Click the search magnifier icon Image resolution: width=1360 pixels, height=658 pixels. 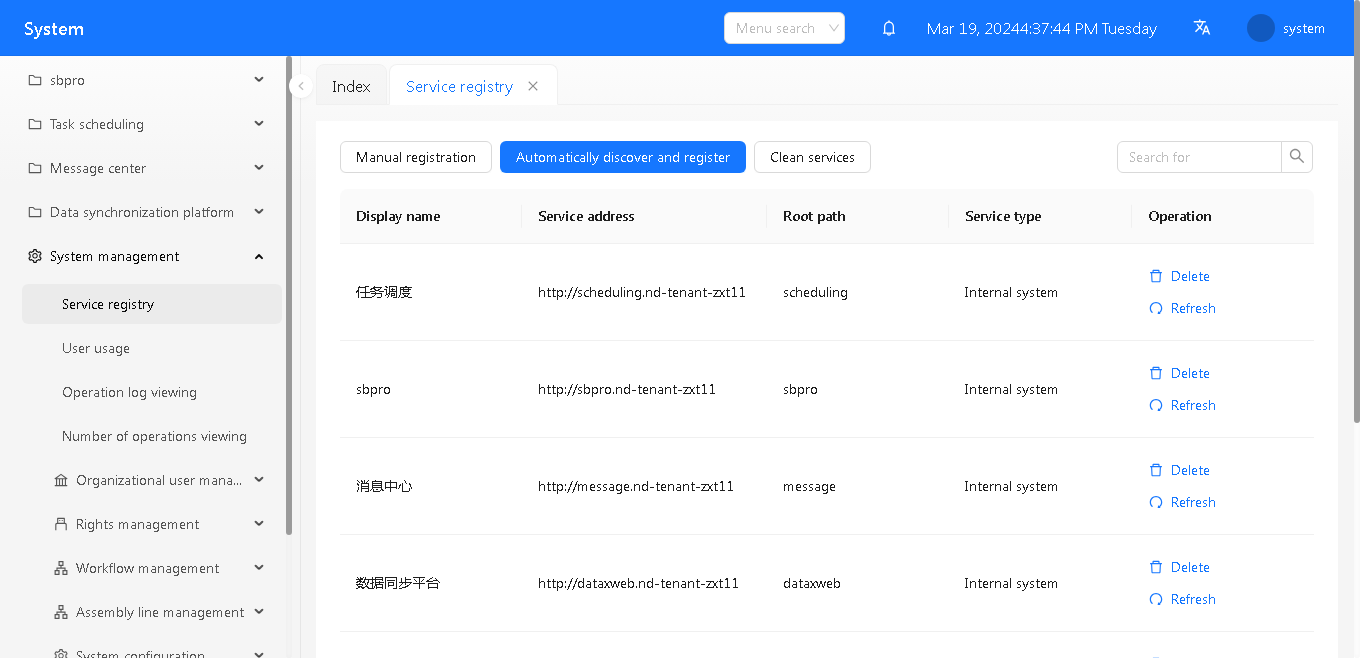1297,157
